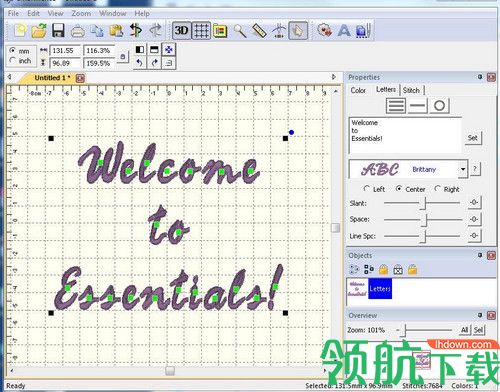Add lettering with the A icon
Viewport: 500px width, 392px height.
click(344, 31)
